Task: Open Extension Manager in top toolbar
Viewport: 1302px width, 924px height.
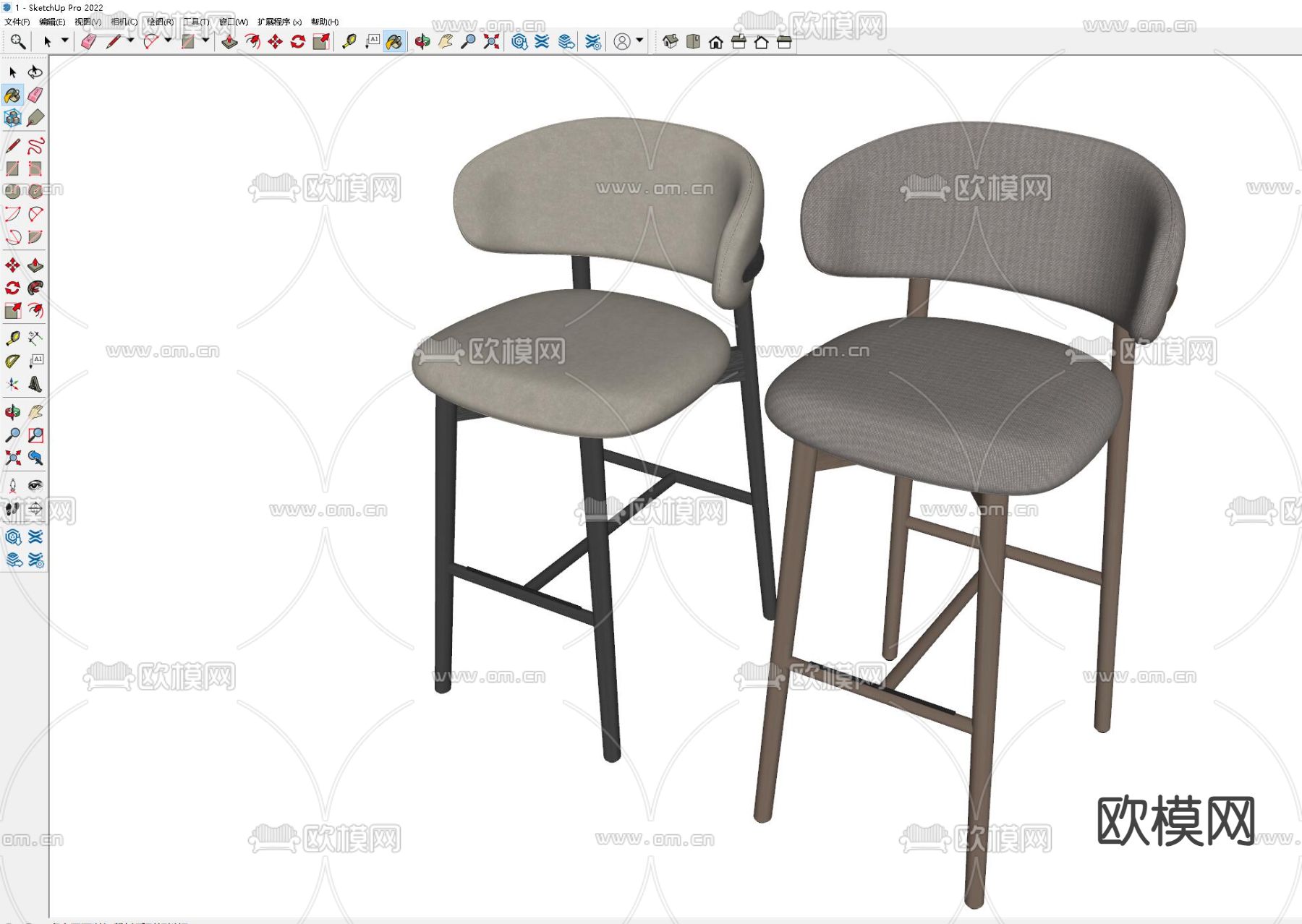Action: point(593,42)
